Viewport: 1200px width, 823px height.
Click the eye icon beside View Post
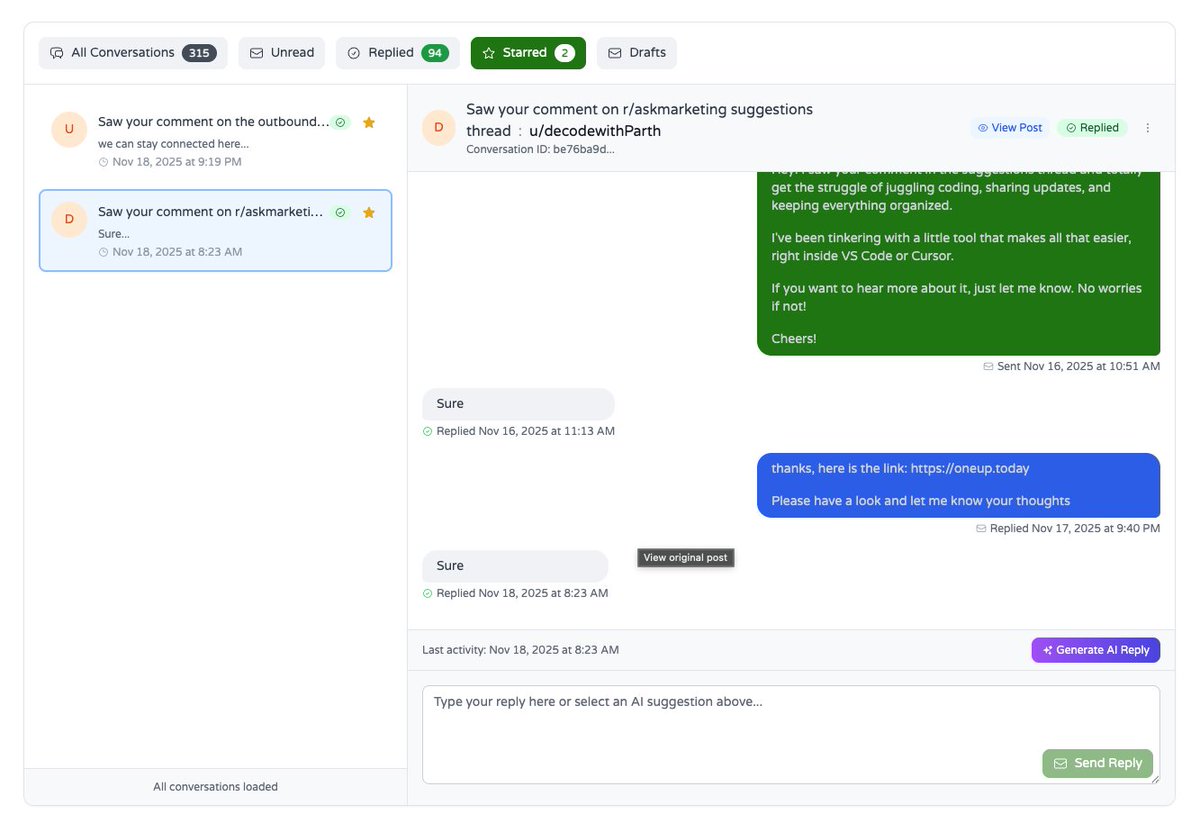tap(983, 128)
